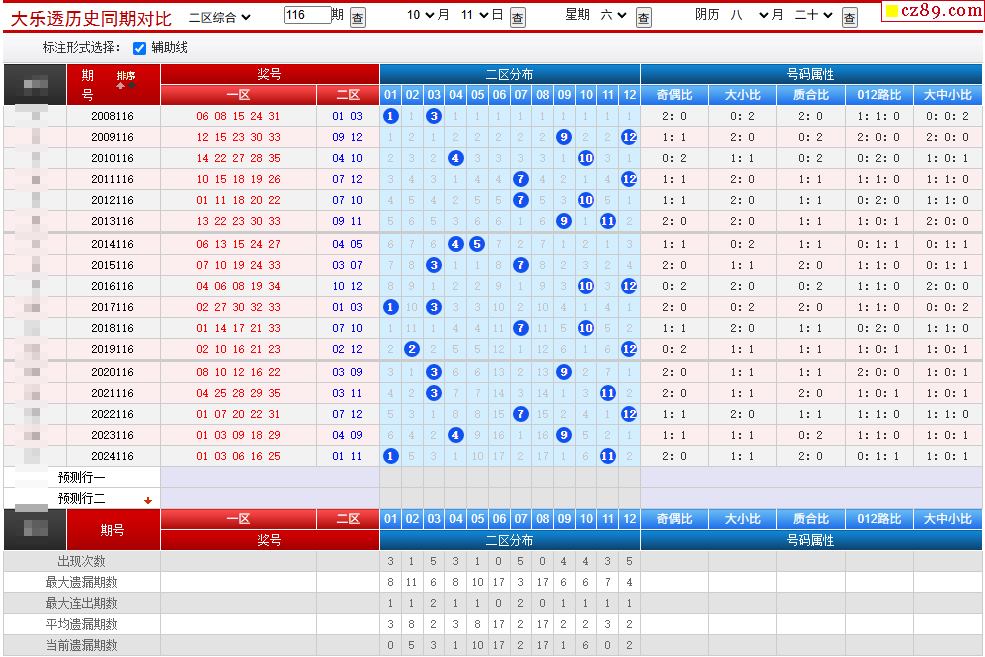Open the weekday dropdown showing 六
985x657 pixels.
coord(613,16)
